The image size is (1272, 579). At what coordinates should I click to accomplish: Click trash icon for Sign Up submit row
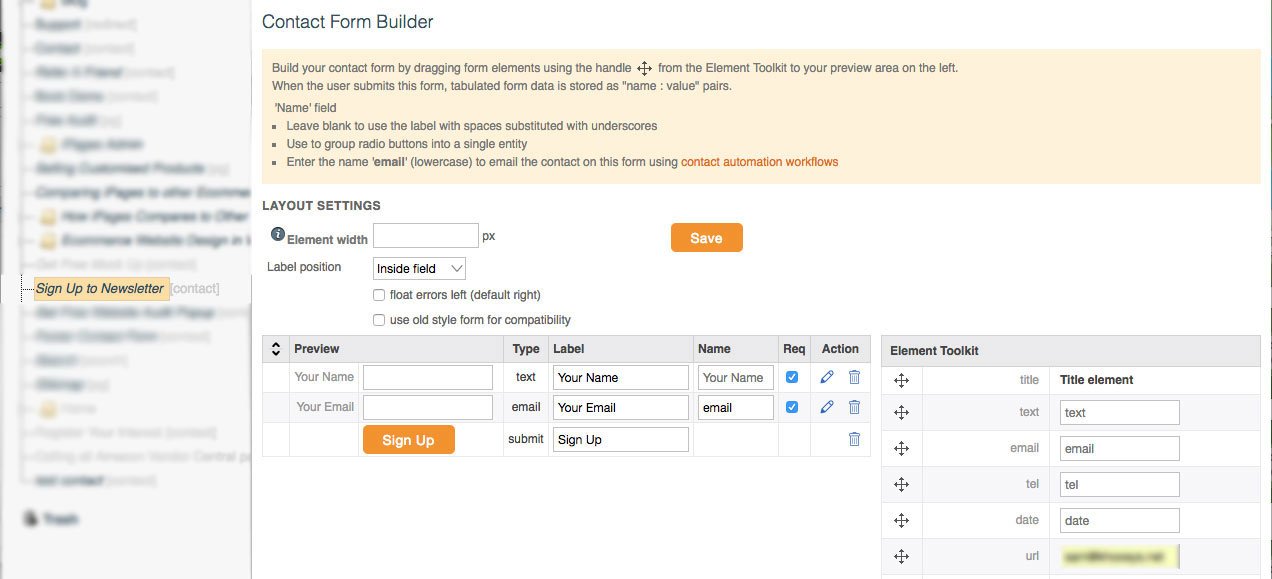pyautogui.click(x=854, y=439)
